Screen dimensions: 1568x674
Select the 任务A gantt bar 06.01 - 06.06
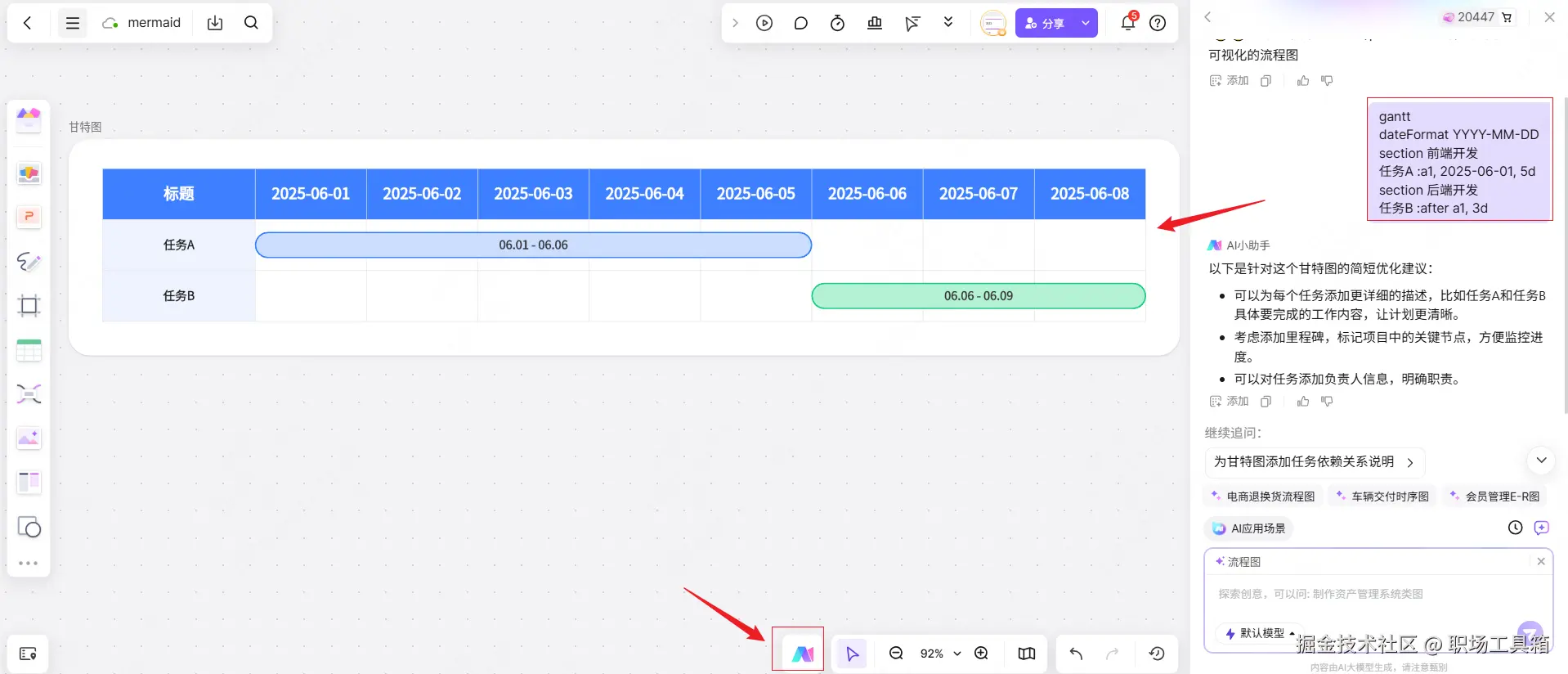533,245
